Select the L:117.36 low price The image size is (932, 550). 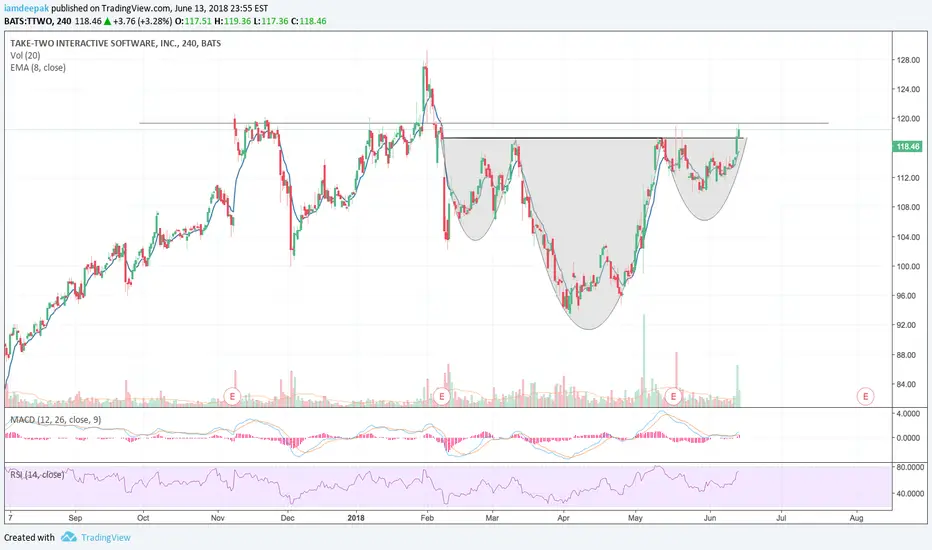pyautogui.click(x=270, y=21)
